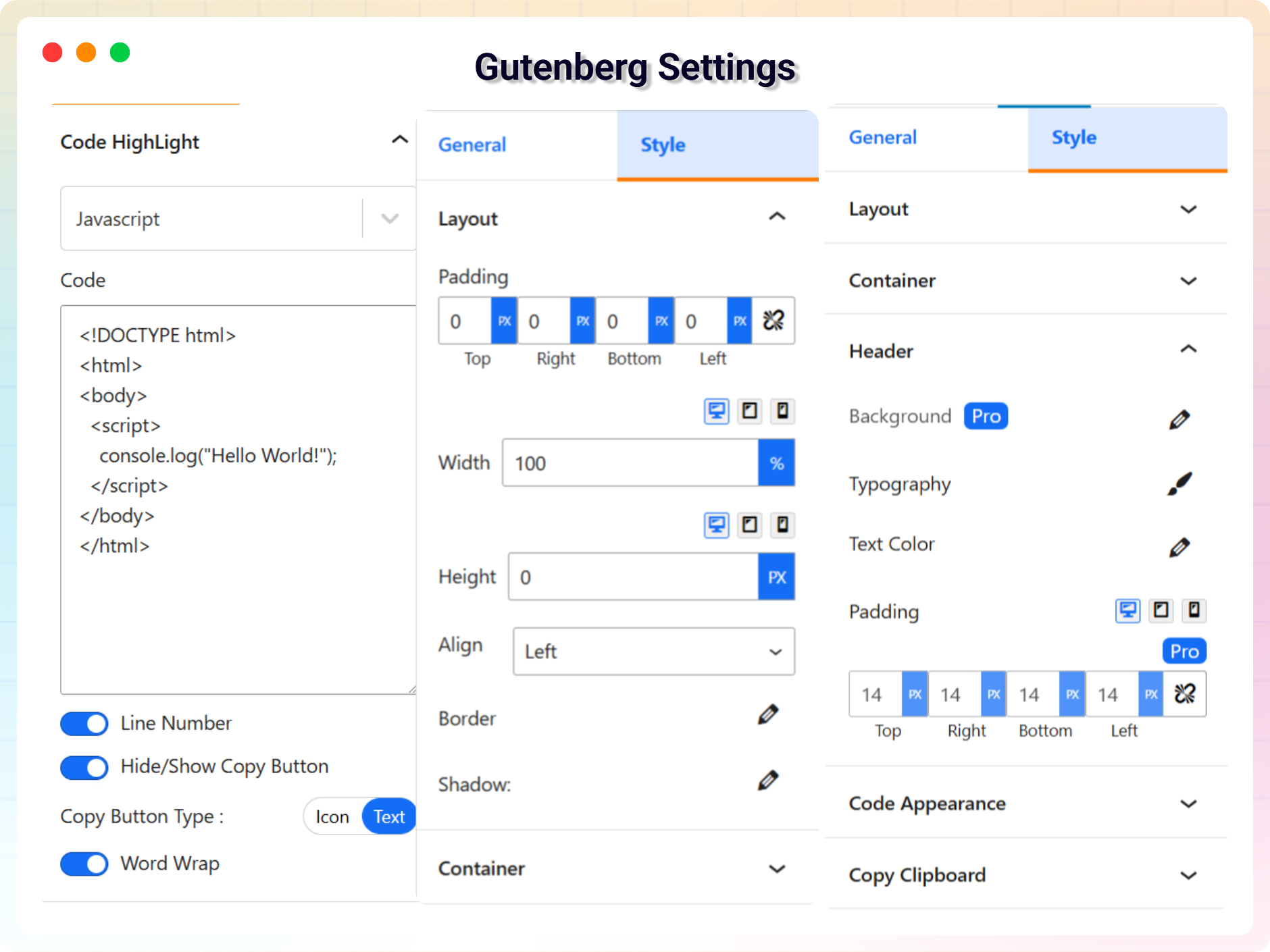
Task: Open the Align dropdown set to Left
Action: (x=653, y=652)
